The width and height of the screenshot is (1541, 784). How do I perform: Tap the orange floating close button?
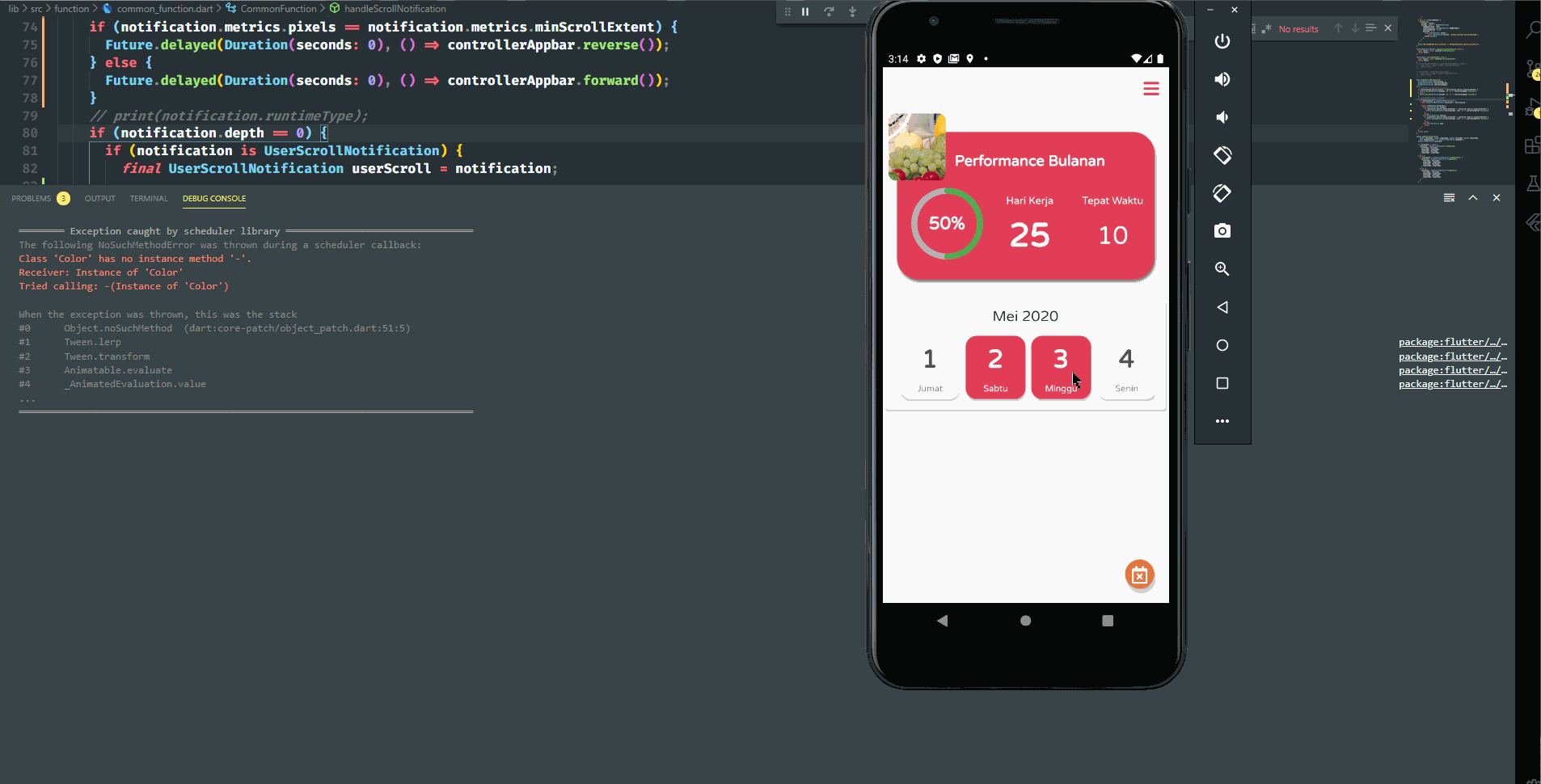[x=1140, y=575]
